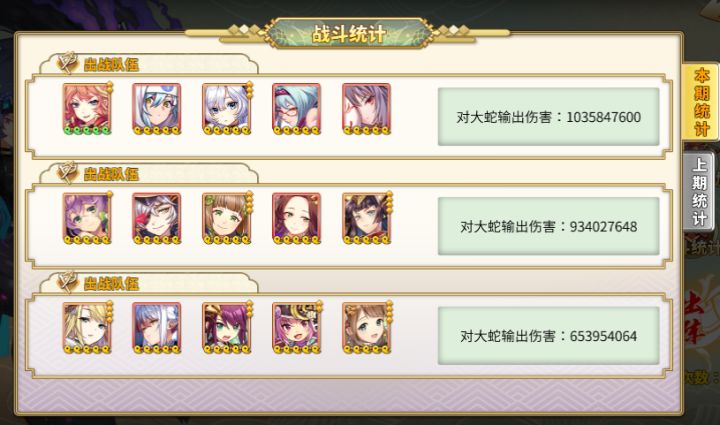720x425 pixels.
Task: Select the blonde character in third team
Action: point(87,328)
